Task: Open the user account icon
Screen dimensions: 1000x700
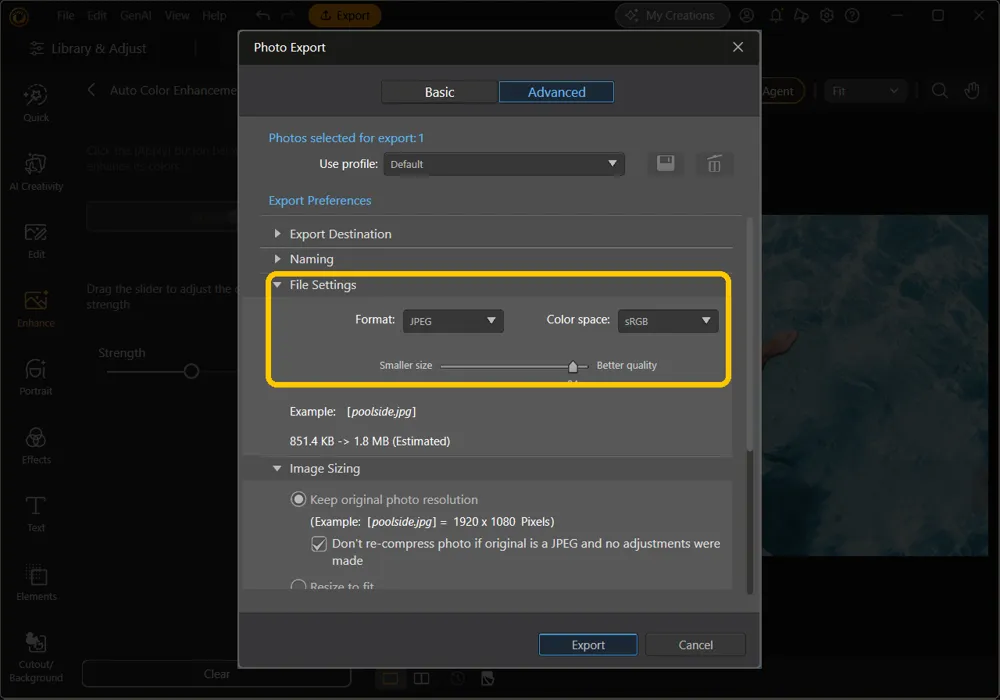Action: 747,15
